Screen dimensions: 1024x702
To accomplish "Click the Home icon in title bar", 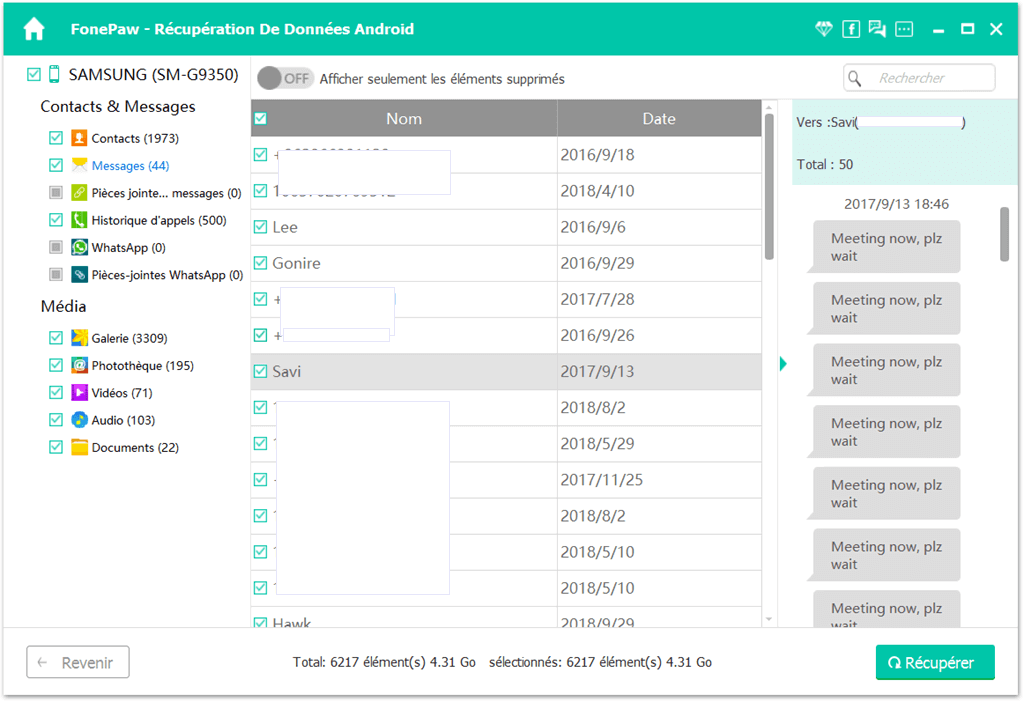I will [34, 29].
